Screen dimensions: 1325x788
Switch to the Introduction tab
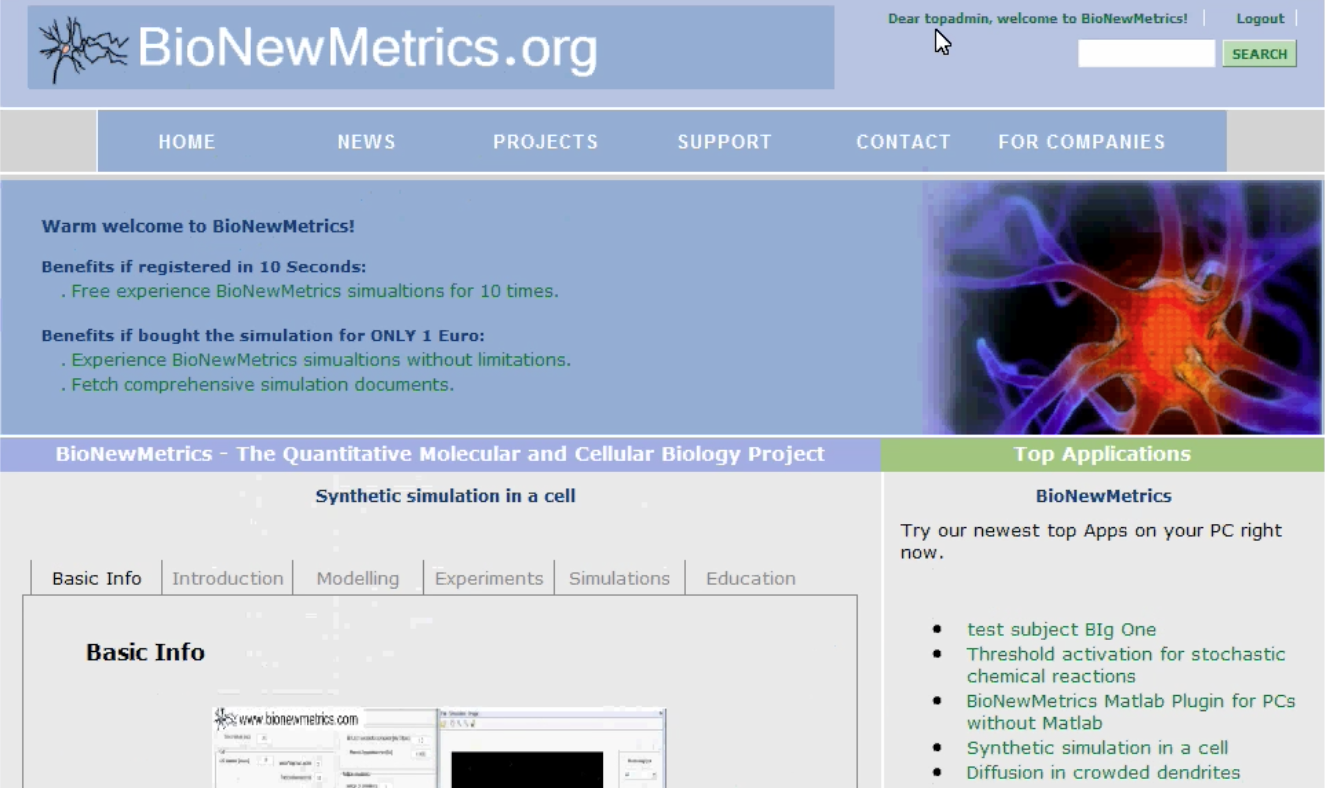227,578
